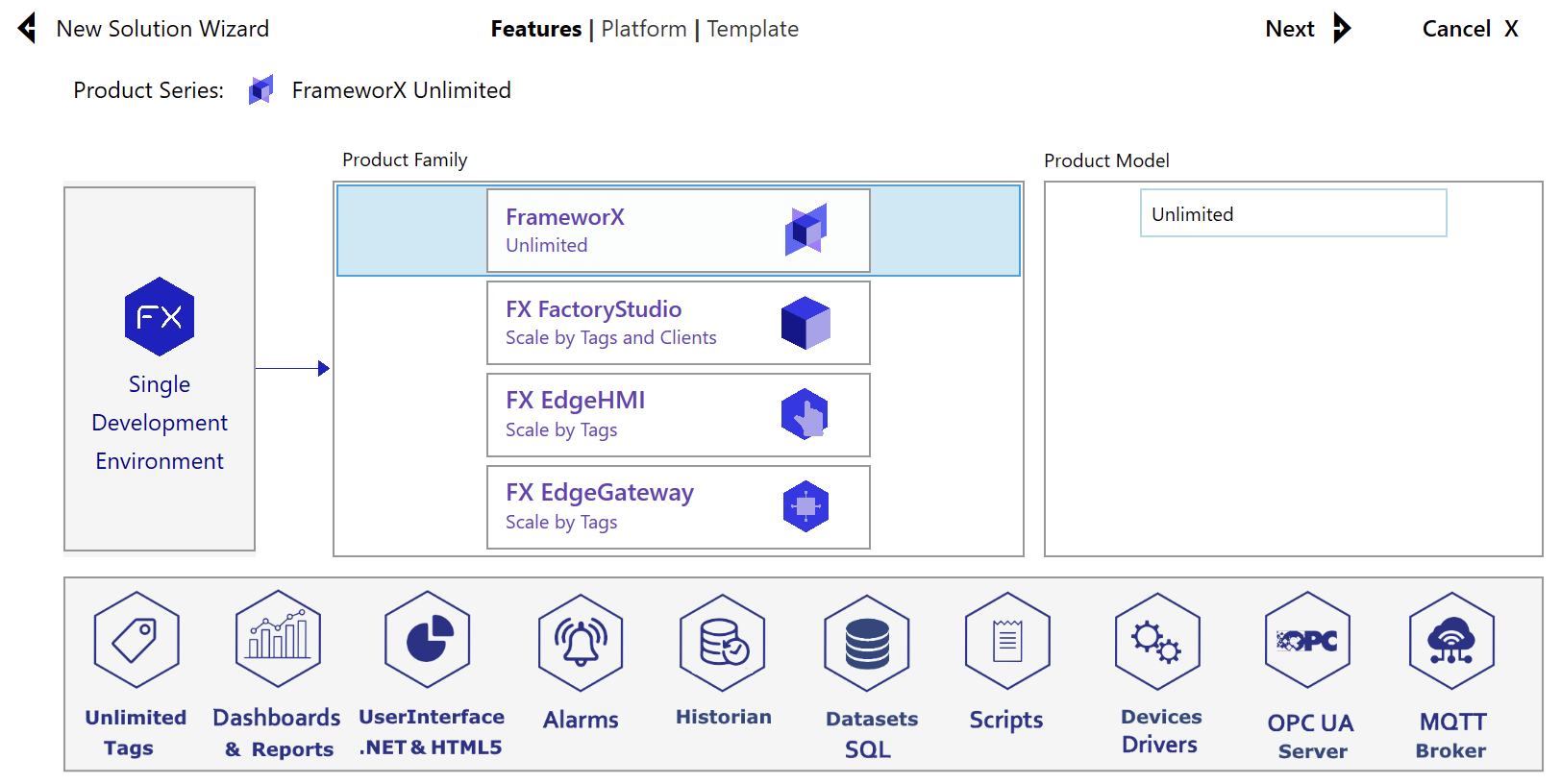Cancel the New Solution Wizard
1561x784 pixels.
coord(1470,29)
